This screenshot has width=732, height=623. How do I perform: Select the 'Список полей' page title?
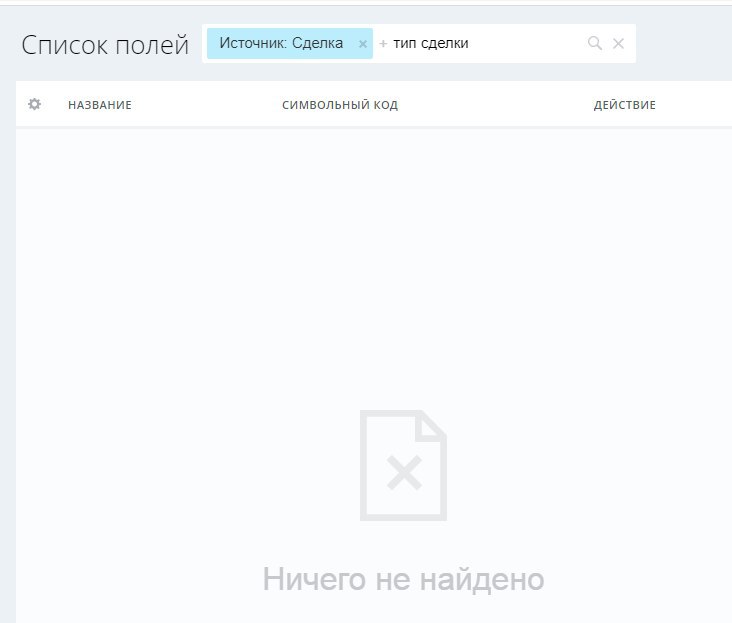[x=105, y=45]
